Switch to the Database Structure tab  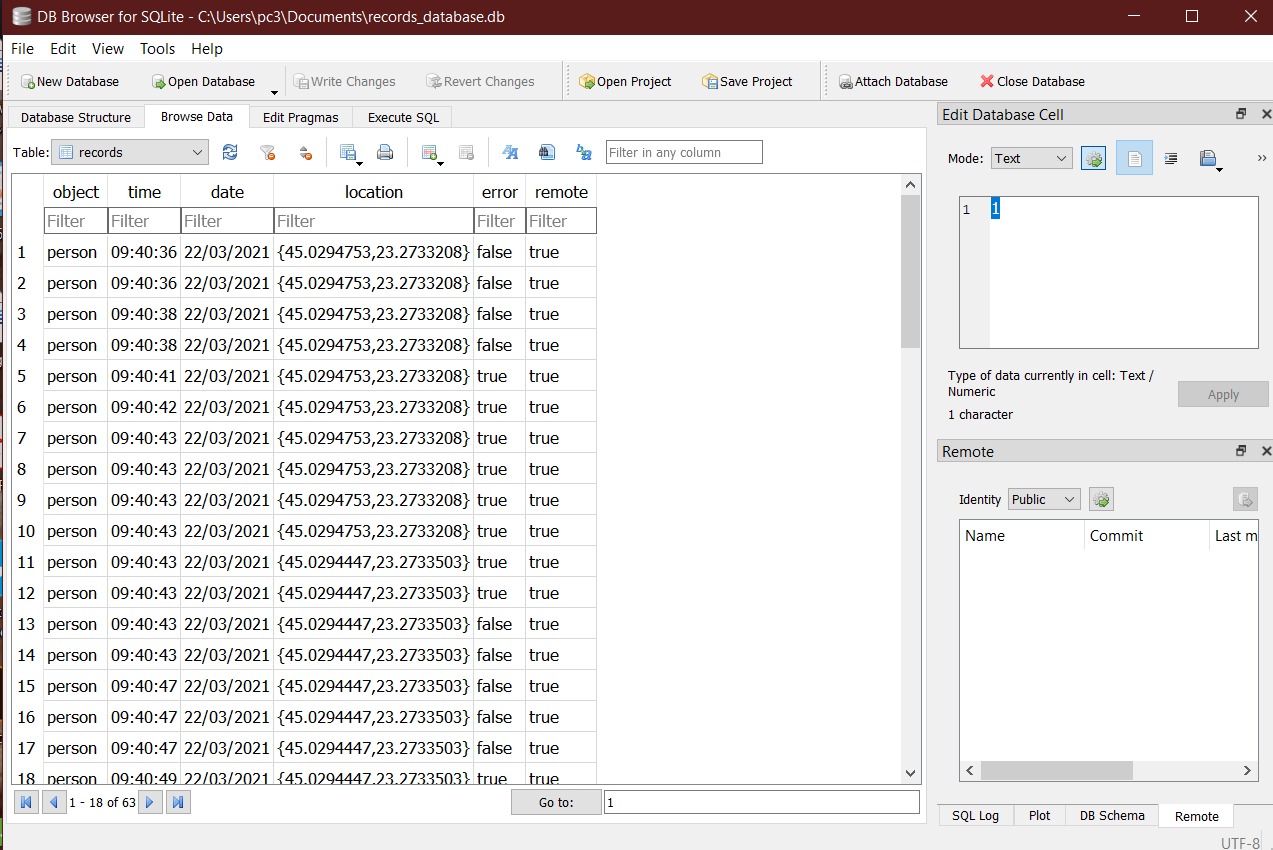76,117
